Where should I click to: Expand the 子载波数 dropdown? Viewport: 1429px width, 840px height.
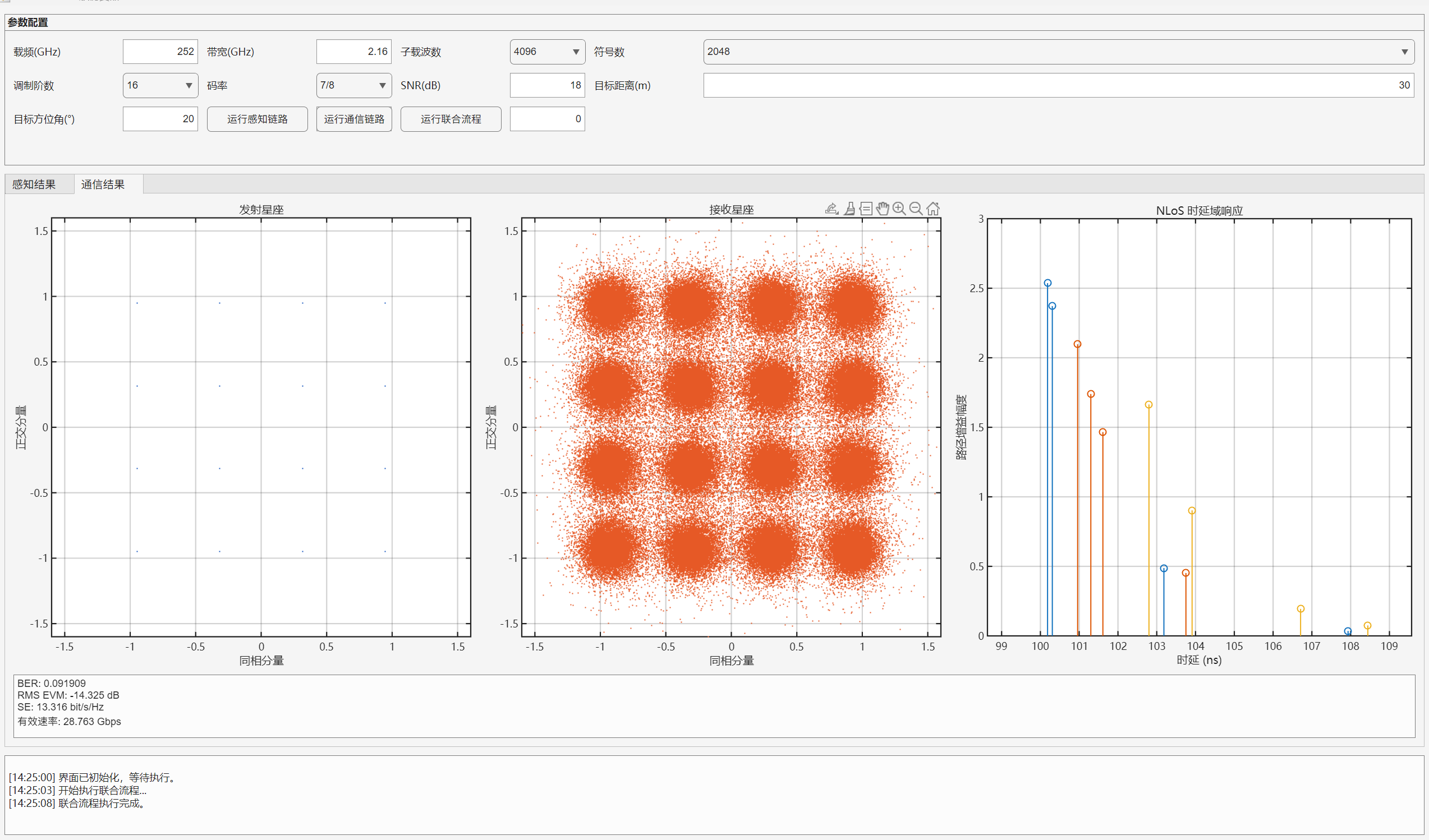pyautogui.click(x=547, y=52)
